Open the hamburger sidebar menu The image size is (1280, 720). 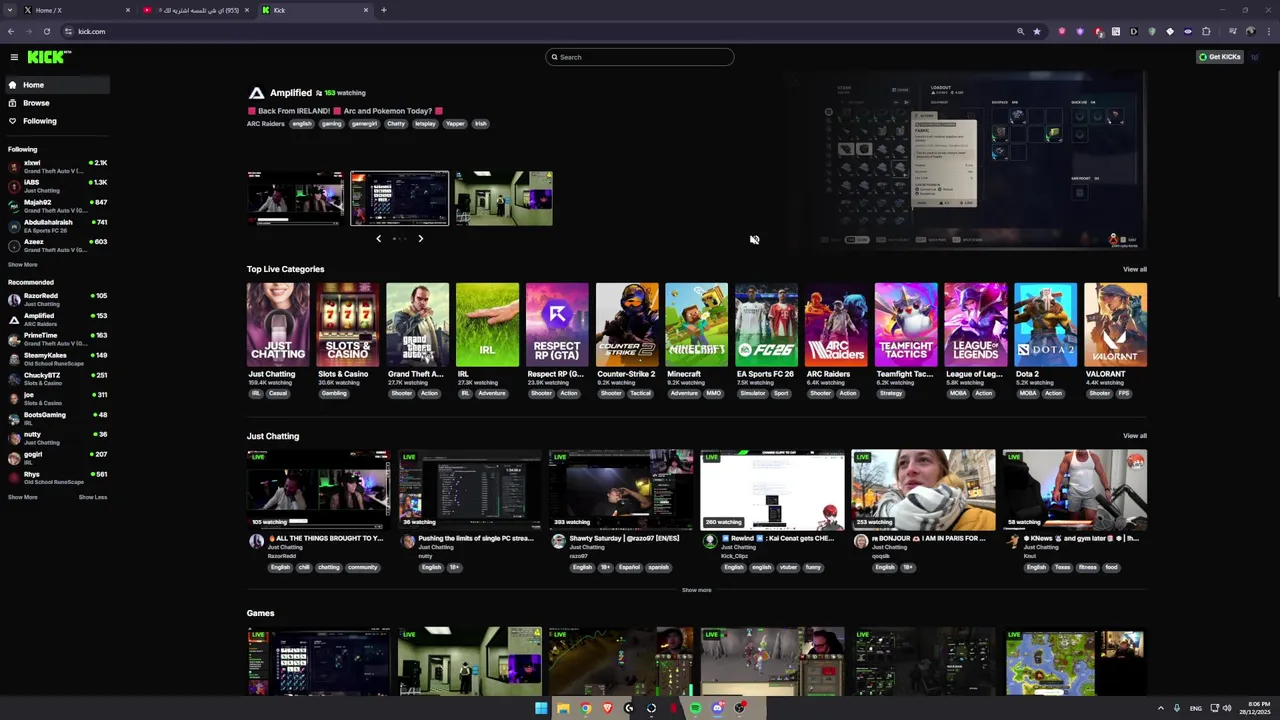[x=14, y=57]
